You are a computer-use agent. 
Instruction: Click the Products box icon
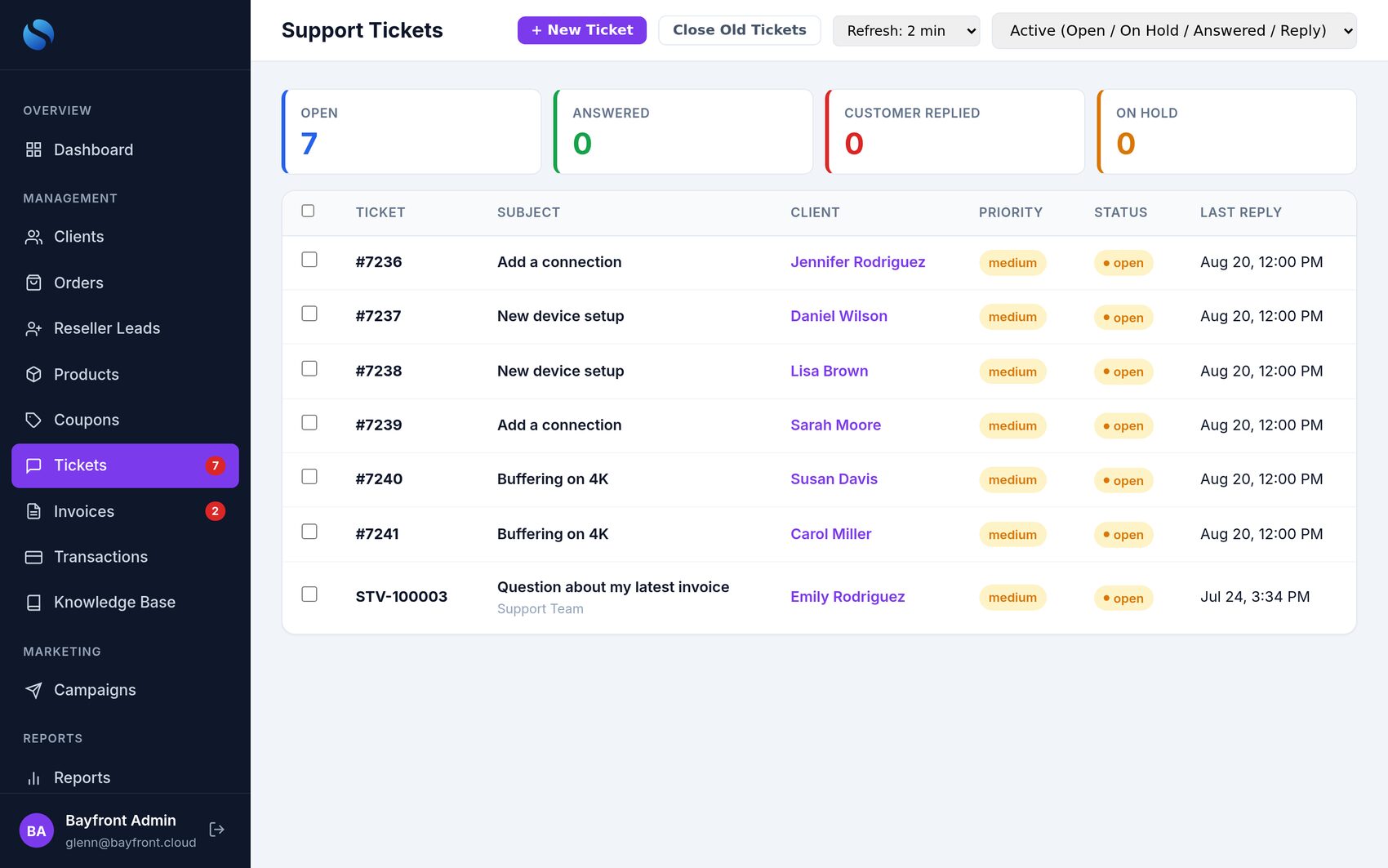[x=33, y=374]
